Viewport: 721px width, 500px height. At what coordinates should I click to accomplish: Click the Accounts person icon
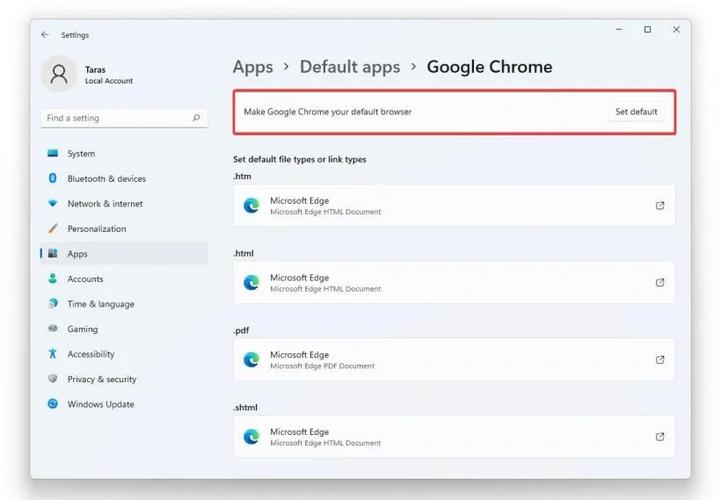53,278
